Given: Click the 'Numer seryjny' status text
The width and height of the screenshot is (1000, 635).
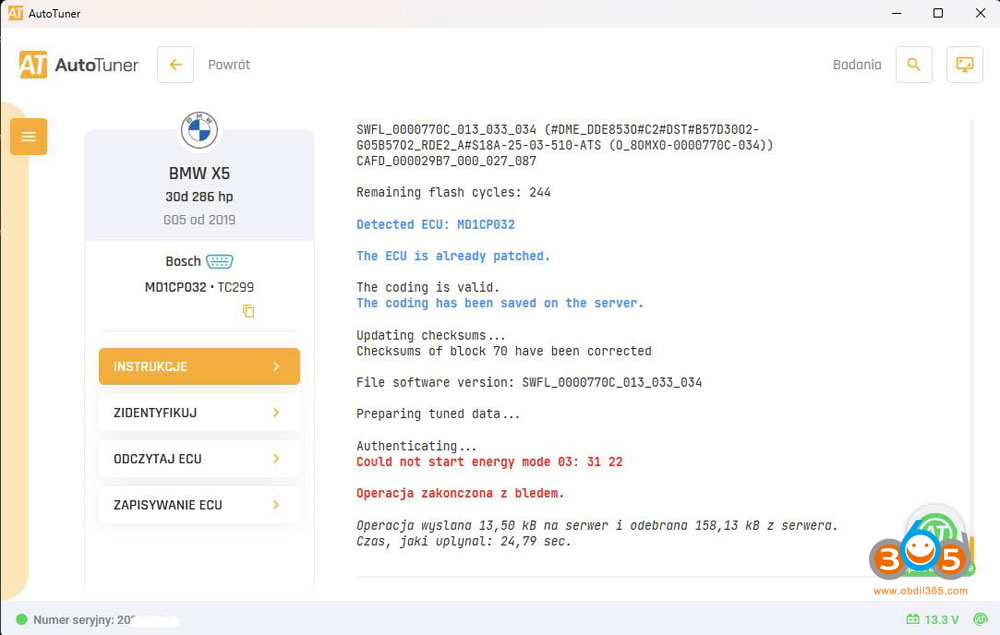Looking at the screenshot, I should 83,620.
